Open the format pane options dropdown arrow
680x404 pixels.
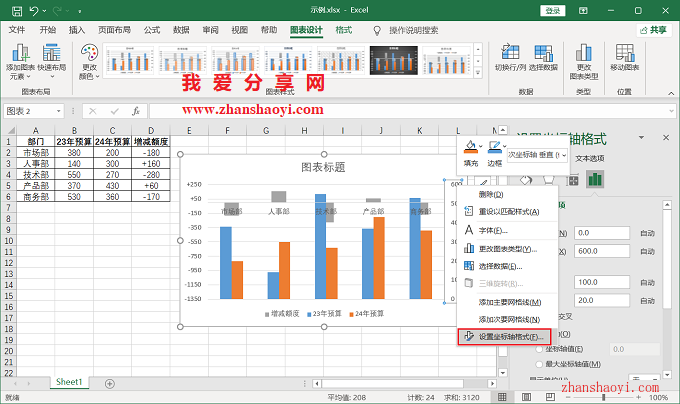(x=641, y=137)
